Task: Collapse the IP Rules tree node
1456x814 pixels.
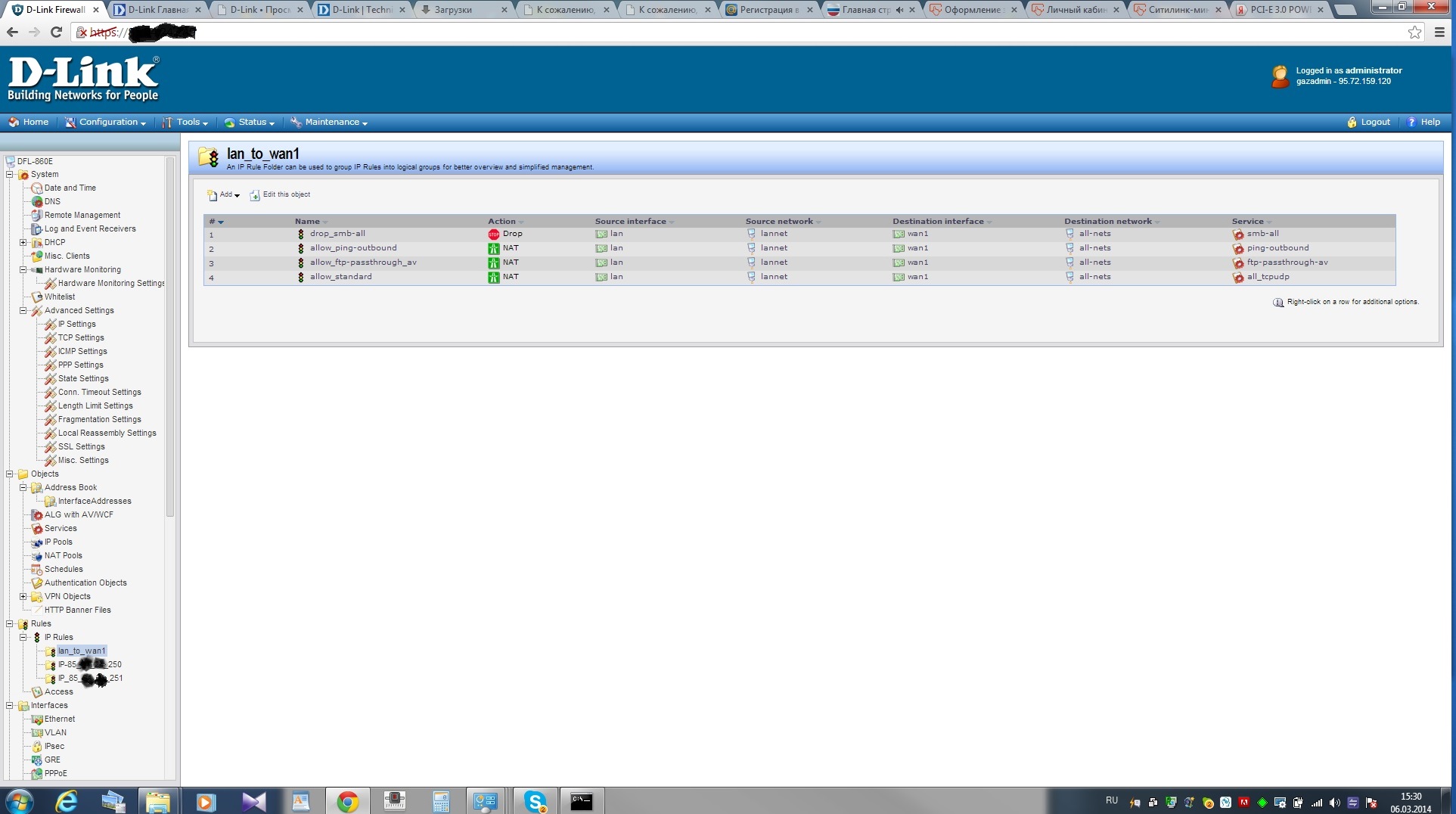Action: 23,638
